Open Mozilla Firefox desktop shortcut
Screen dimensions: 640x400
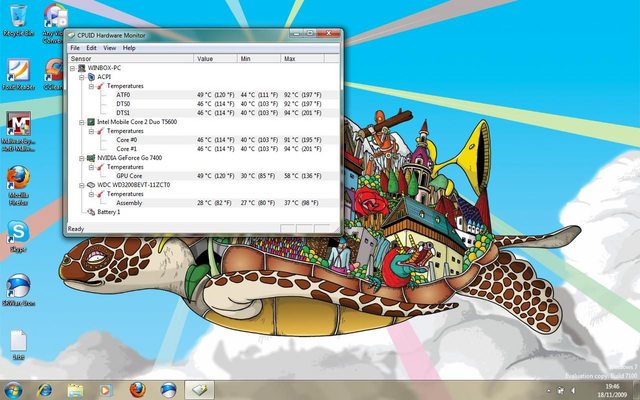[18, 186]
